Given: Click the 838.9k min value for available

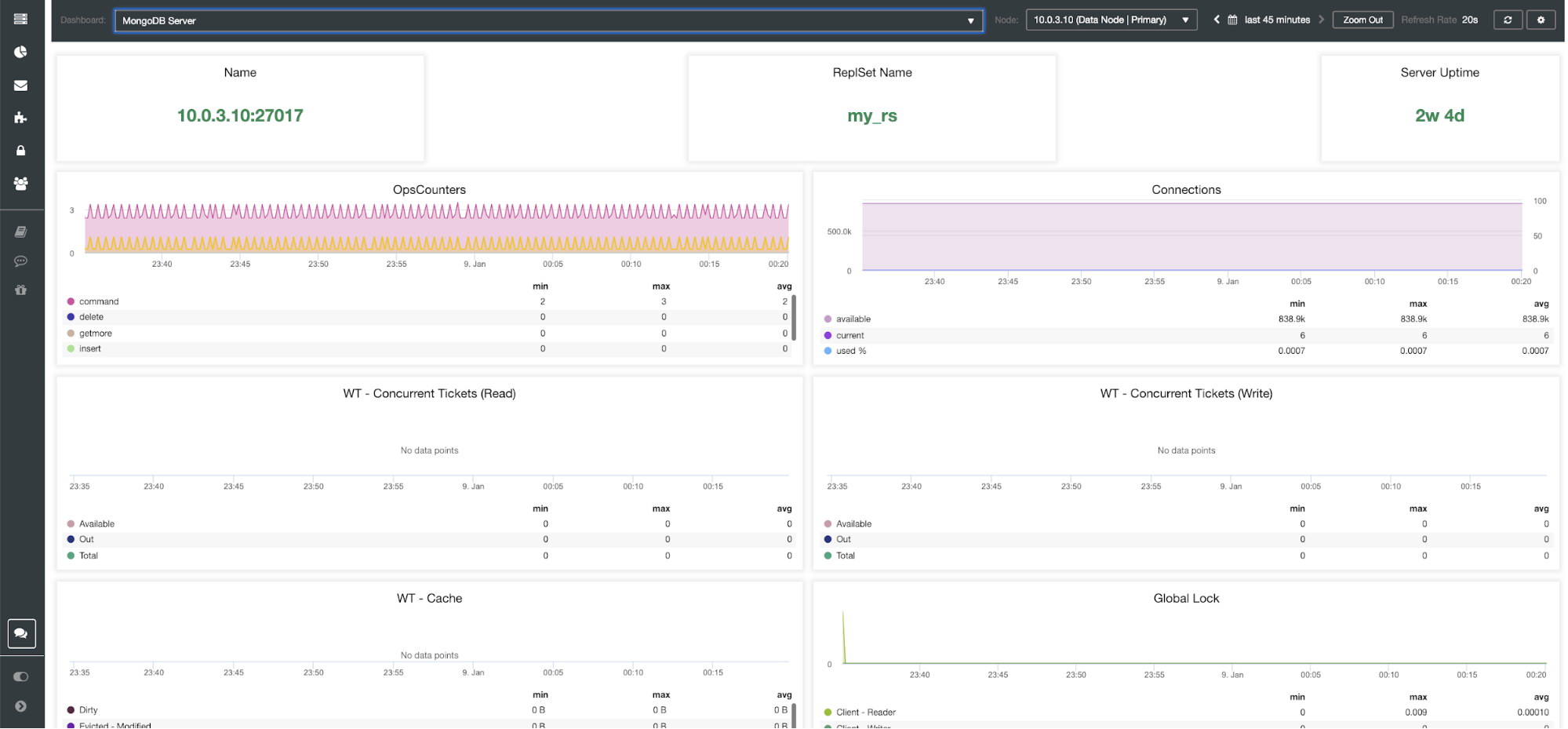Looking at the screenshot, I should click(1291, 319).
